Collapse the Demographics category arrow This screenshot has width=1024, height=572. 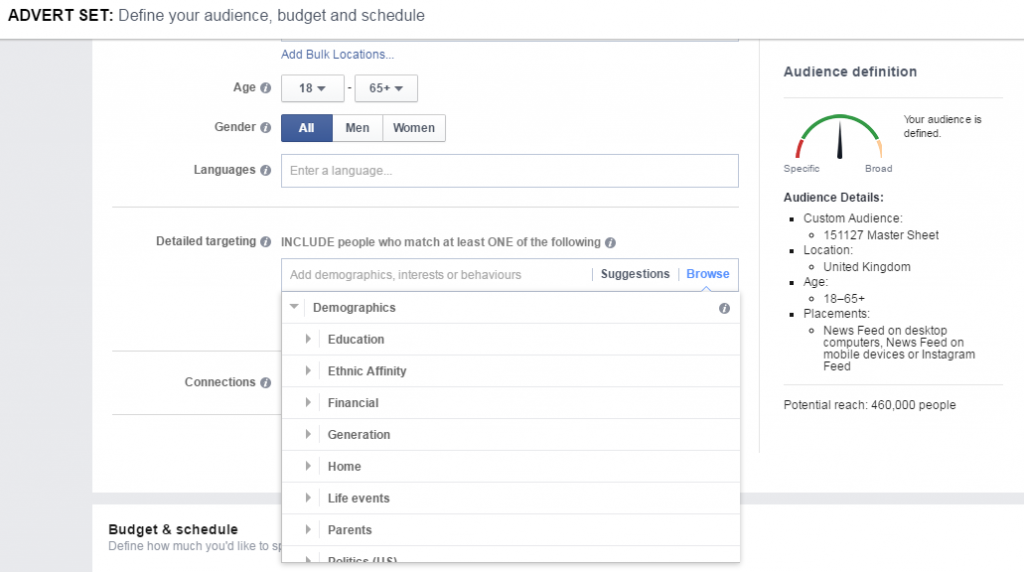(x=294, y=307)
